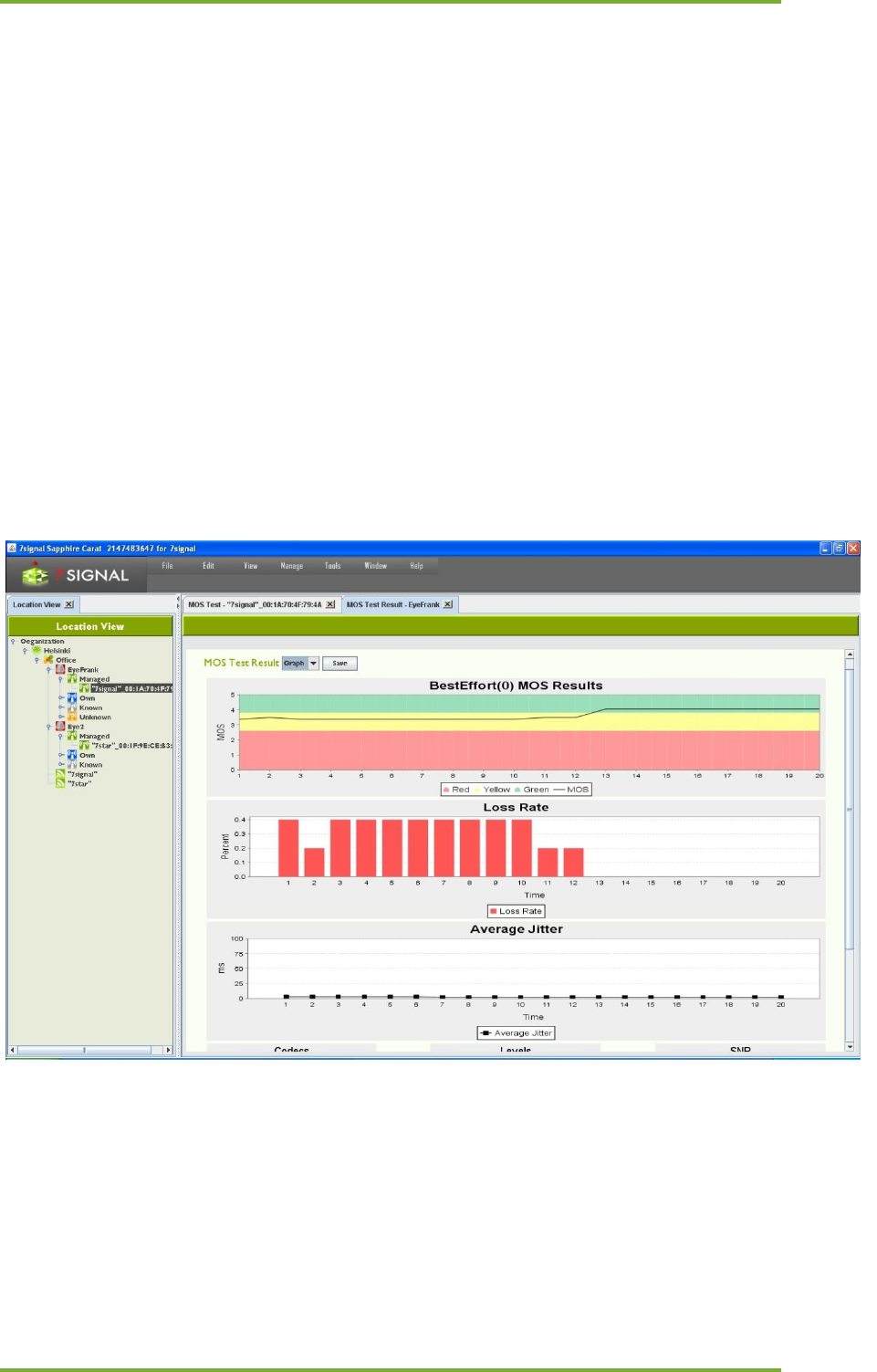Collapse the Organization tree node
The height and width of the screenshot is (1372, 877).
pos(13,642)
